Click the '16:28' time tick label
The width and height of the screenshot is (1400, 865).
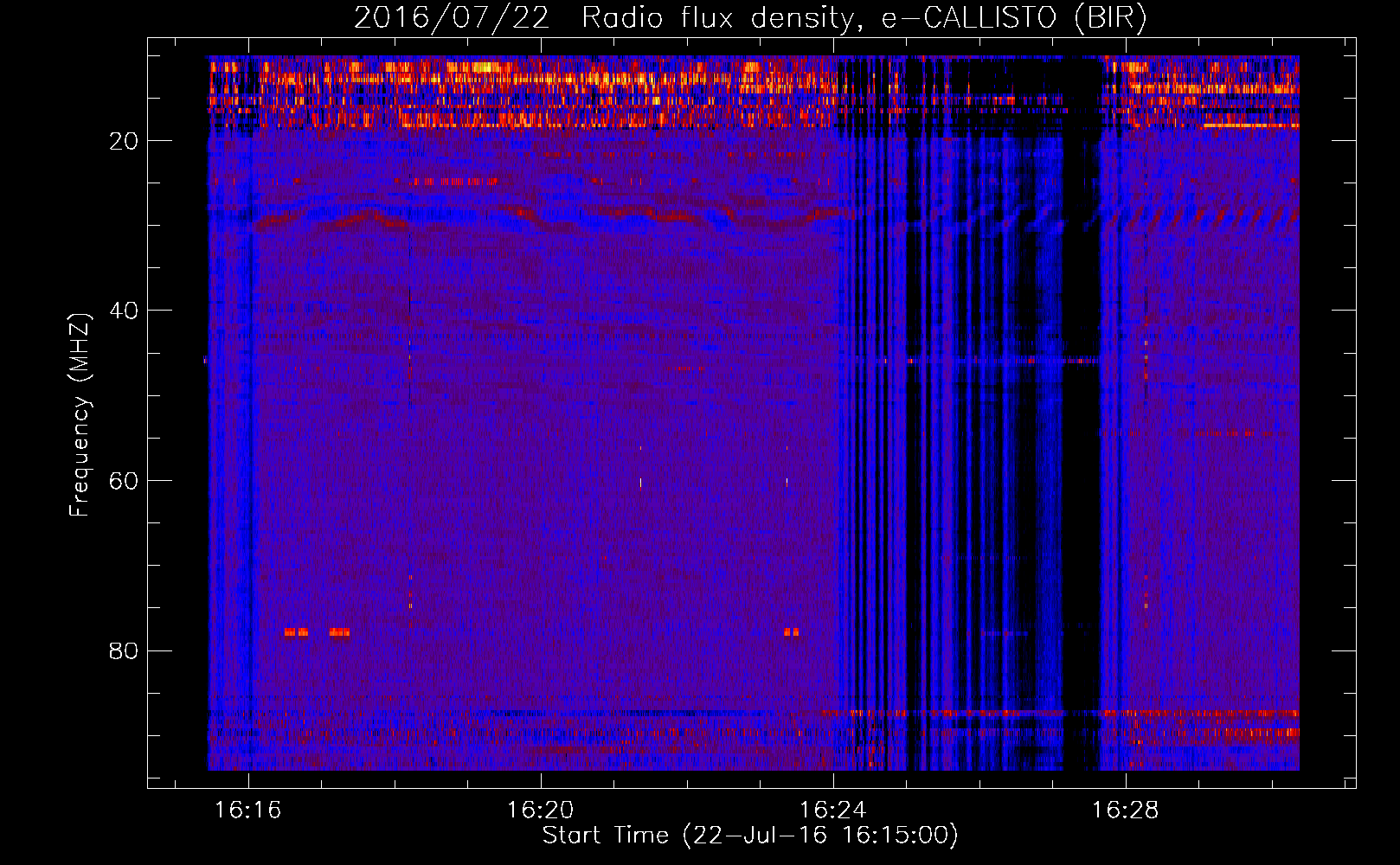(x=1125, y=811)
